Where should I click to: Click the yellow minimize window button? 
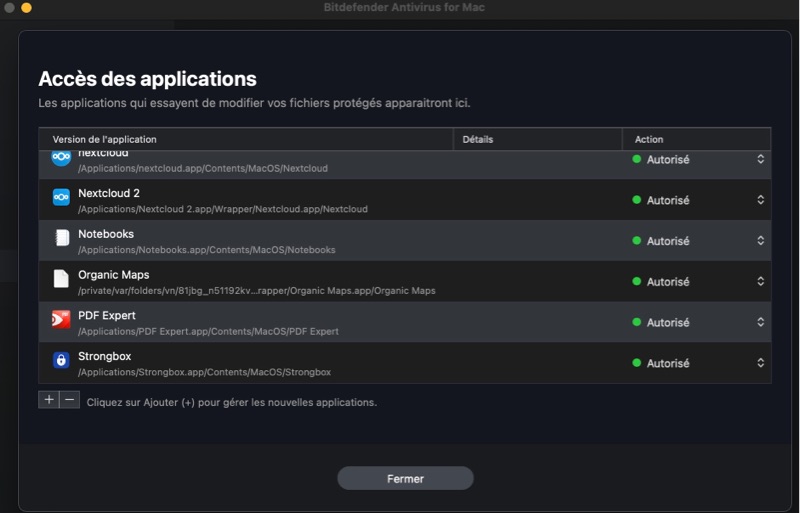26,8
